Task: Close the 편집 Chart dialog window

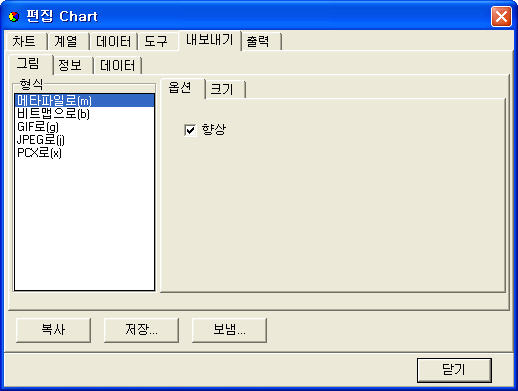Action: (x=501, y=16)
